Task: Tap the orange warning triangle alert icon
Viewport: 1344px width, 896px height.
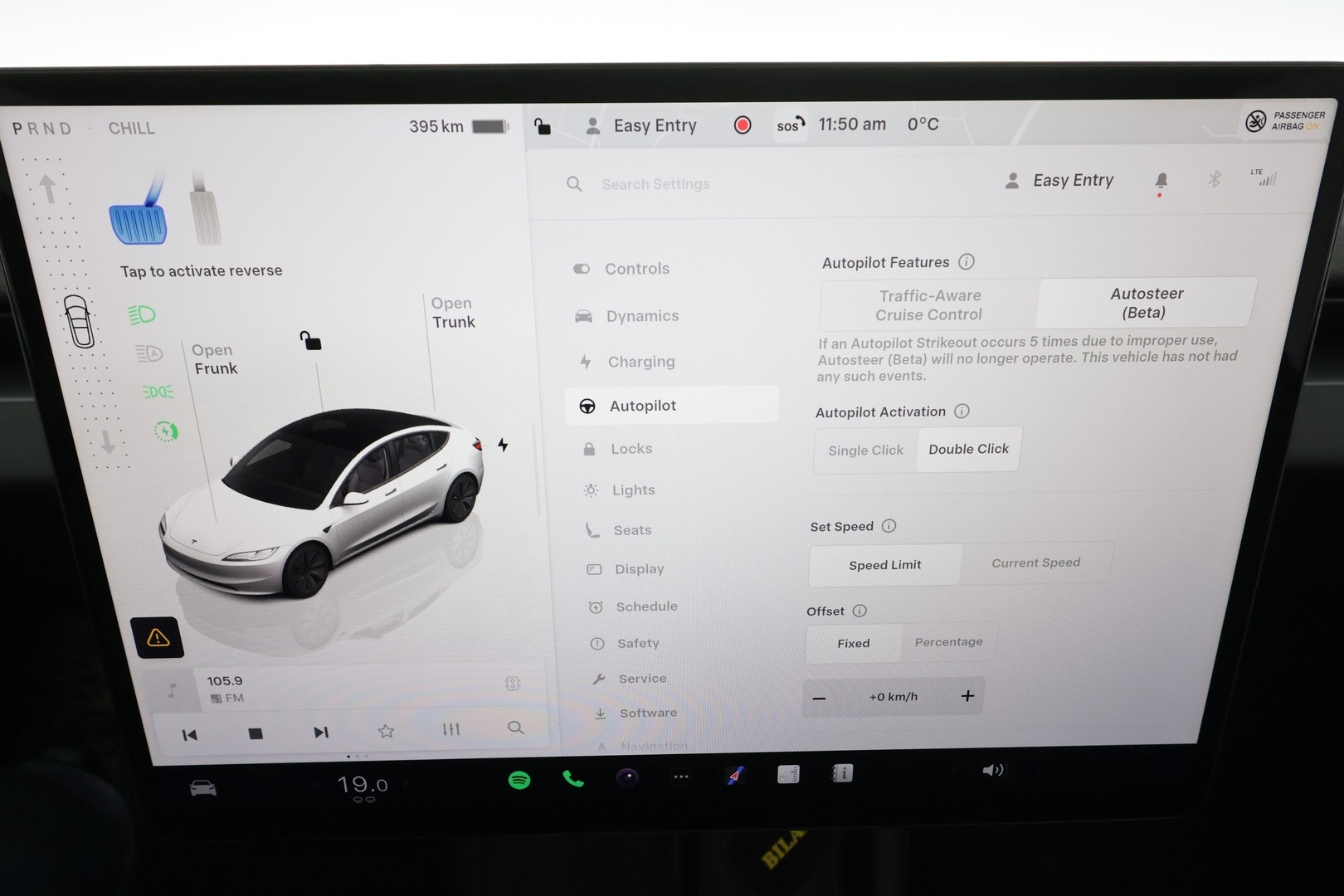Action: pos(158,637)
